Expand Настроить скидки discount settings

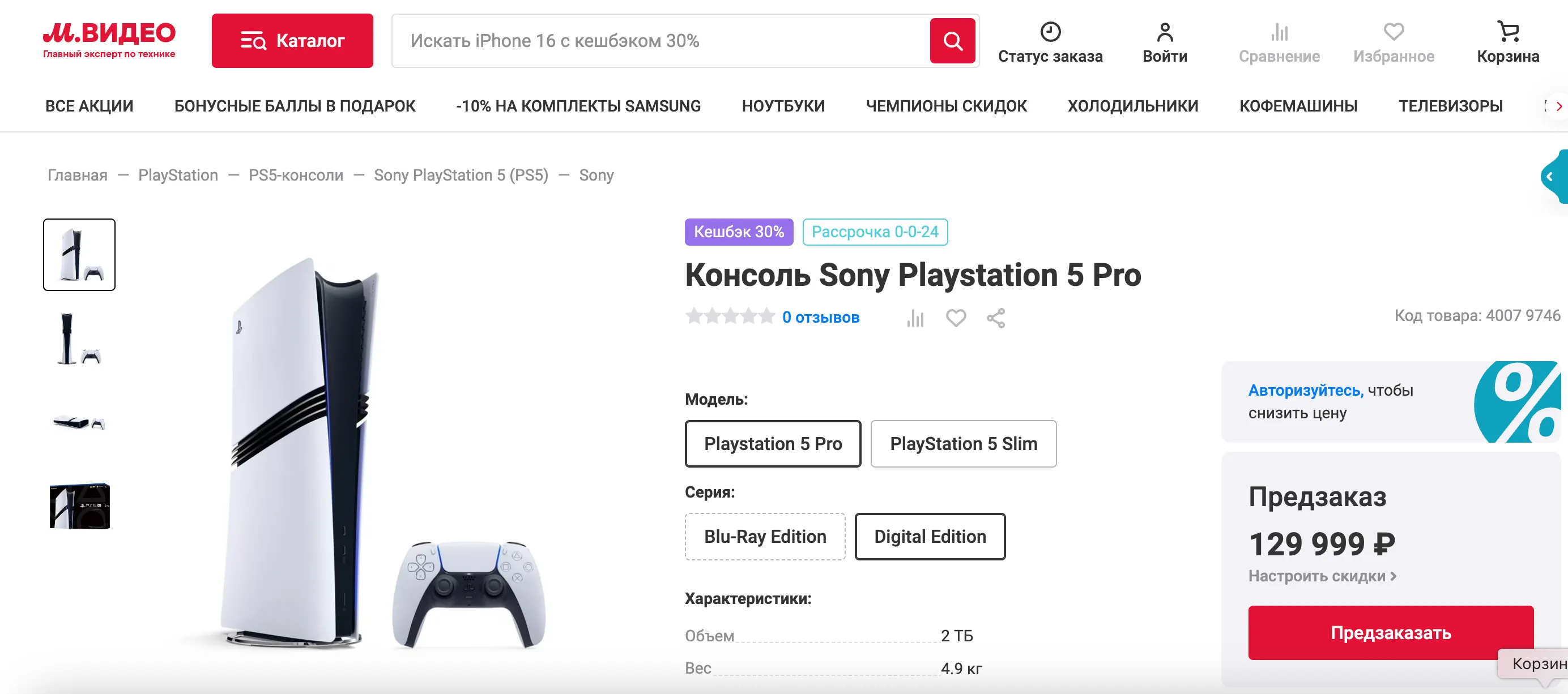tap(1322, 575)
